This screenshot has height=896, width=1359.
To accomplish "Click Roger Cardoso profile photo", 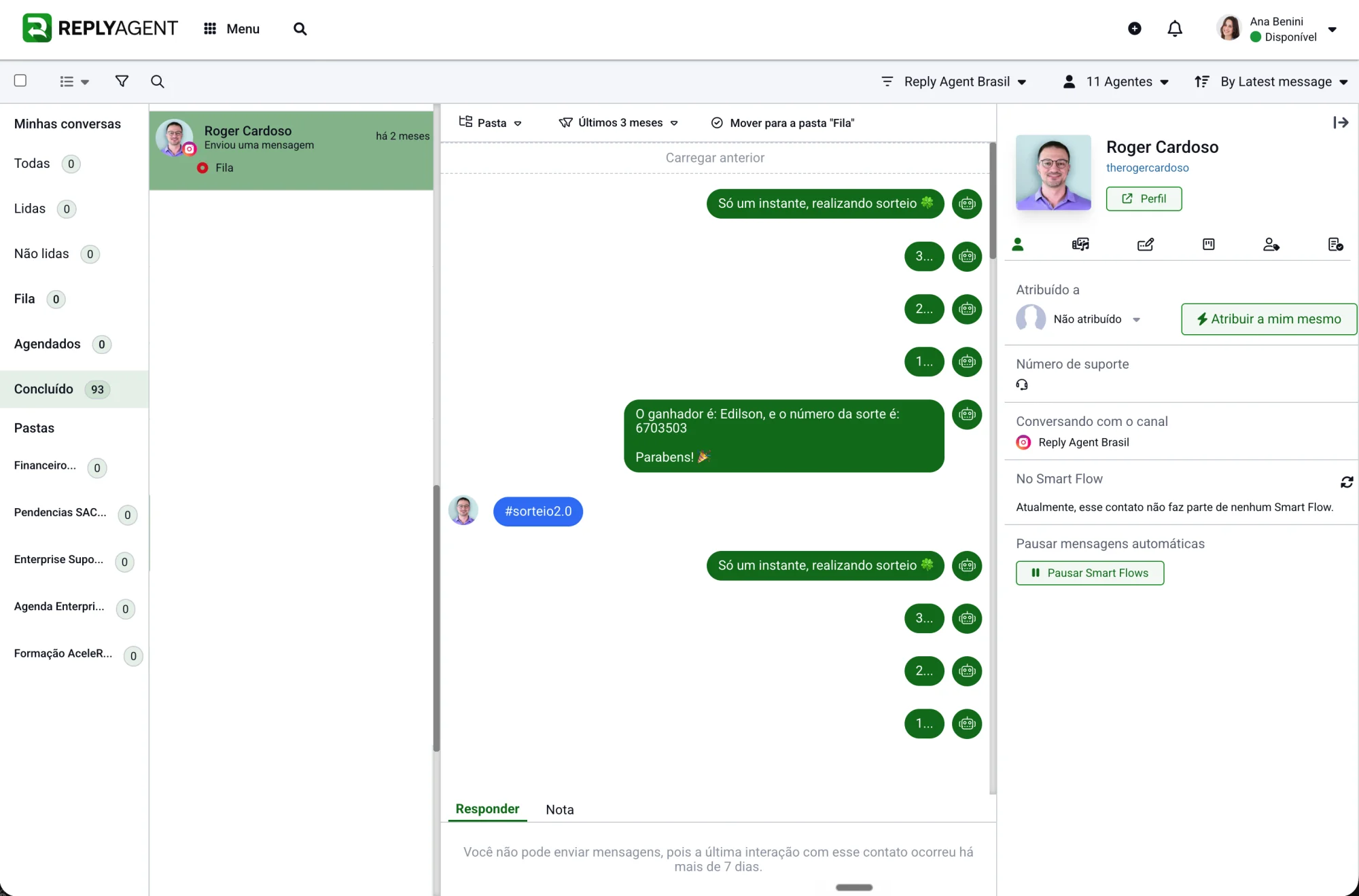I will tap(1053, 173).
